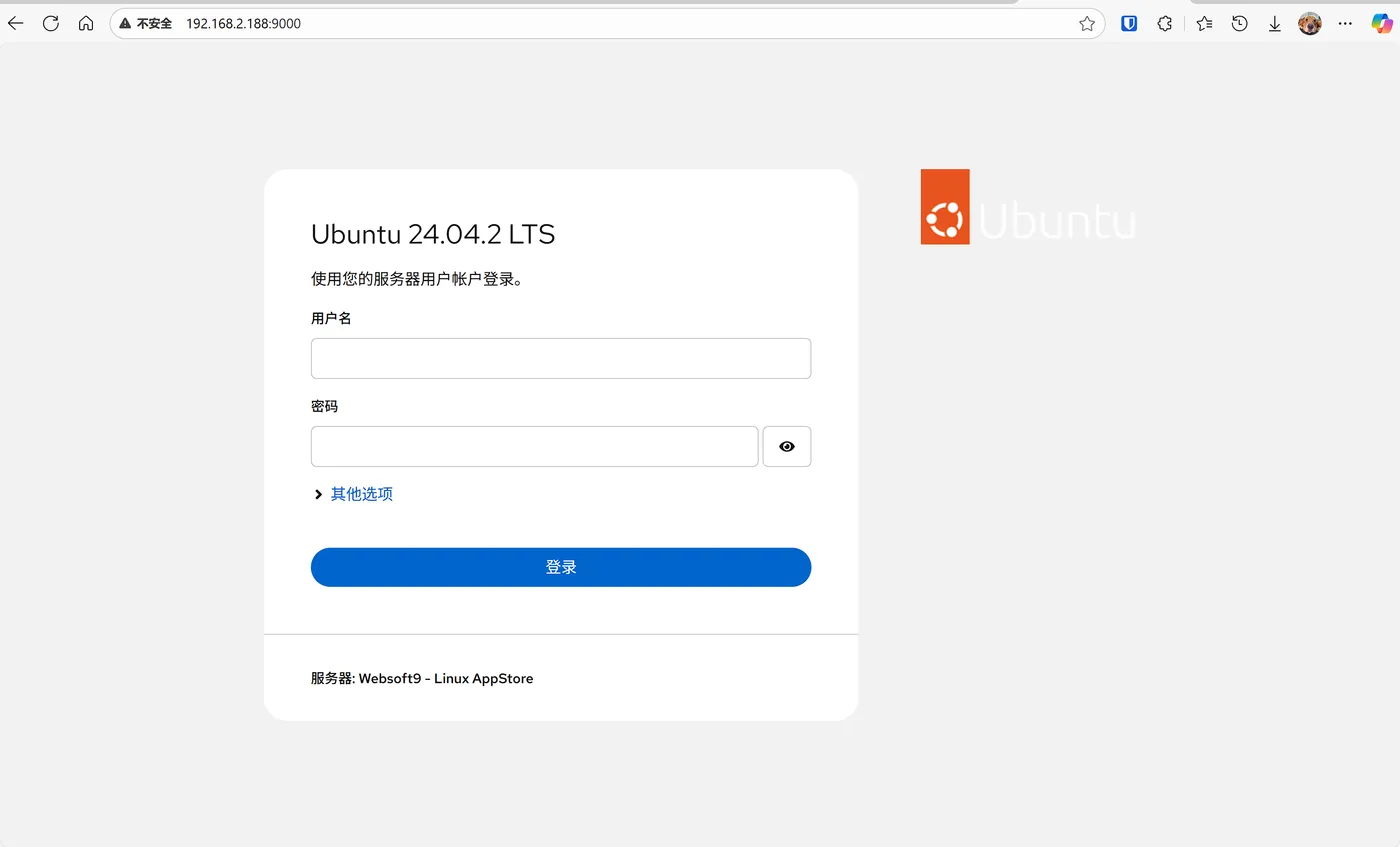Click the Ubuntu logo
The width and height of the screenshot is (1400, 847).
(x=1028, y=207)
